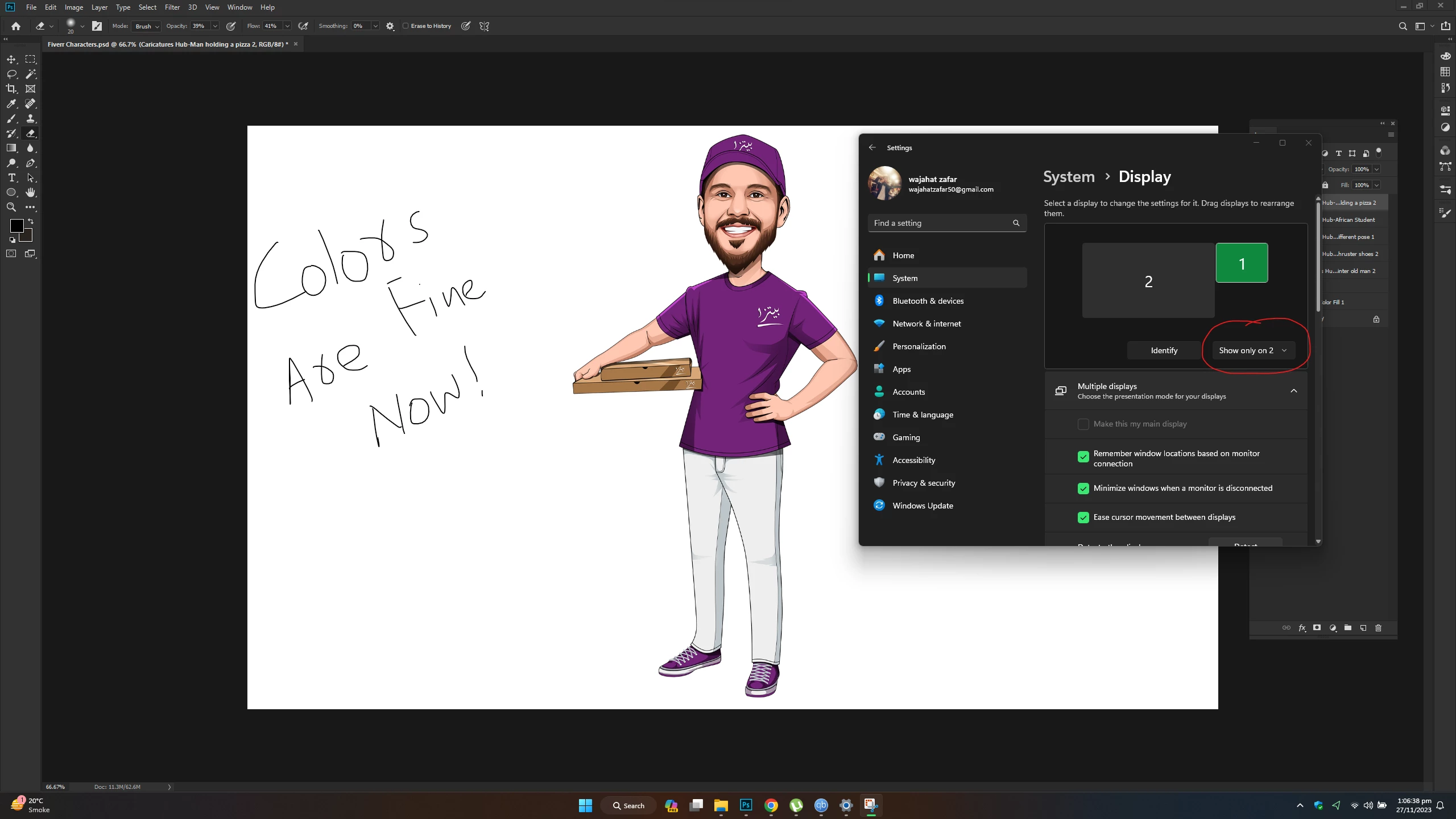Select the Eyedropper tool
The width and height of the screenshot is (1456, 819).
tap(11, 104)
